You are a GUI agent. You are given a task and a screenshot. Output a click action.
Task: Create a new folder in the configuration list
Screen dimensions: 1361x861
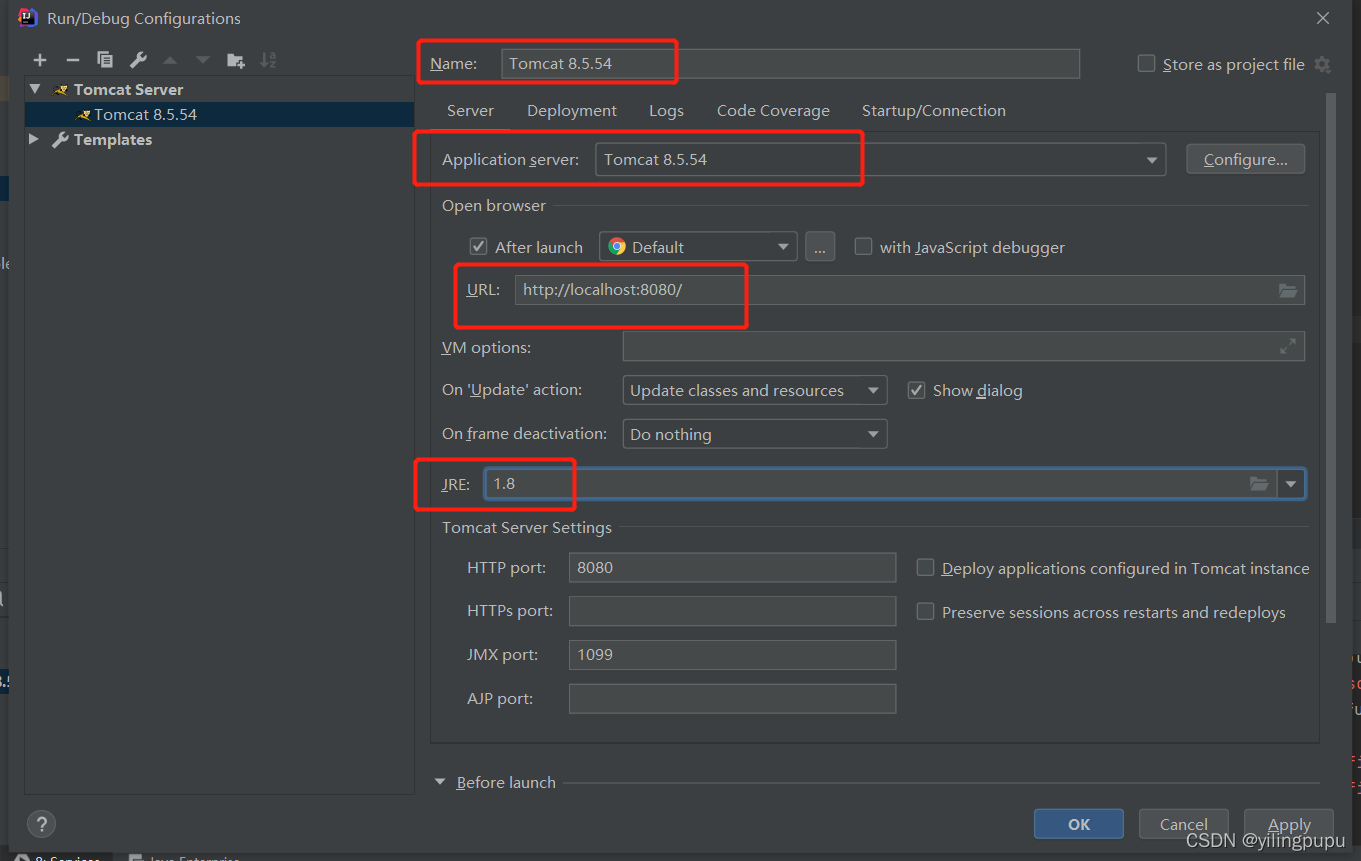tap(236, 60)
